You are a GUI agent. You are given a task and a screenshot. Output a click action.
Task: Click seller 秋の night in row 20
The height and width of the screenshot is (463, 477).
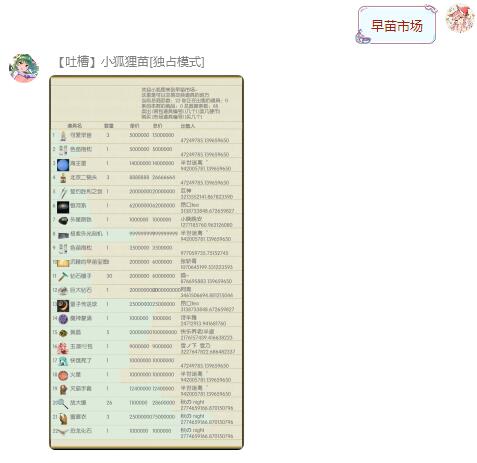tap(192, 402)
